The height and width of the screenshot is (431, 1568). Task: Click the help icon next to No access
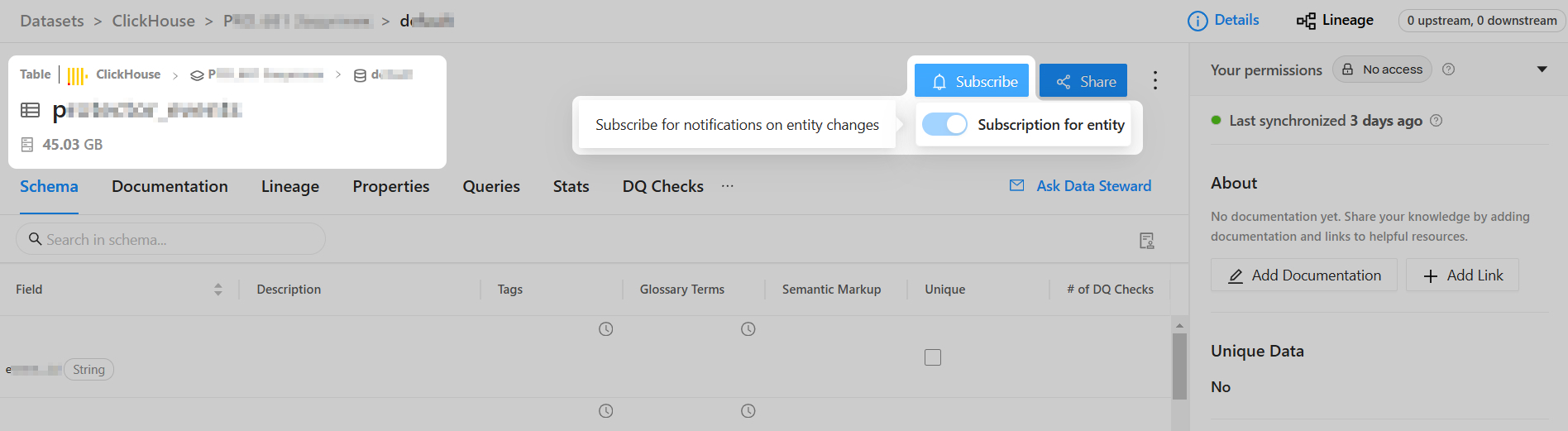[1449, 69]
